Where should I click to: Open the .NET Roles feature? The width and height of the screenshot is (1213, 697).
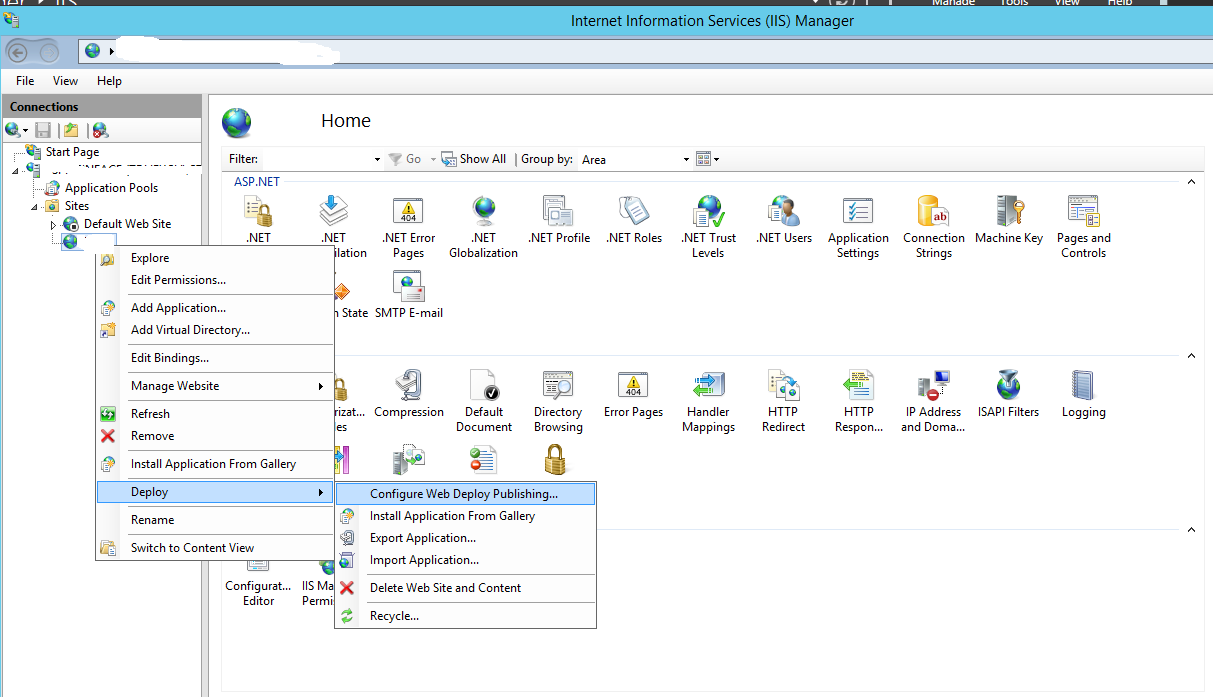click(634, 220)
